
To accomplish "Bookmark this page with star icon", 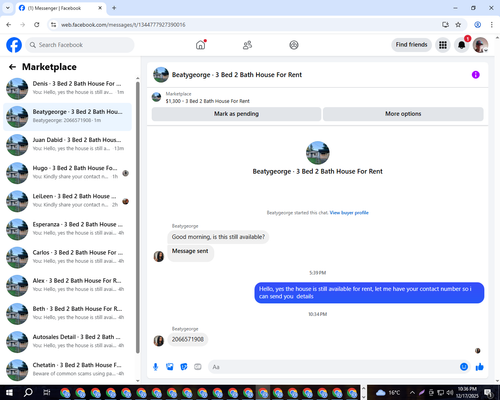I will pyautogui.click(x=458, y=25).
